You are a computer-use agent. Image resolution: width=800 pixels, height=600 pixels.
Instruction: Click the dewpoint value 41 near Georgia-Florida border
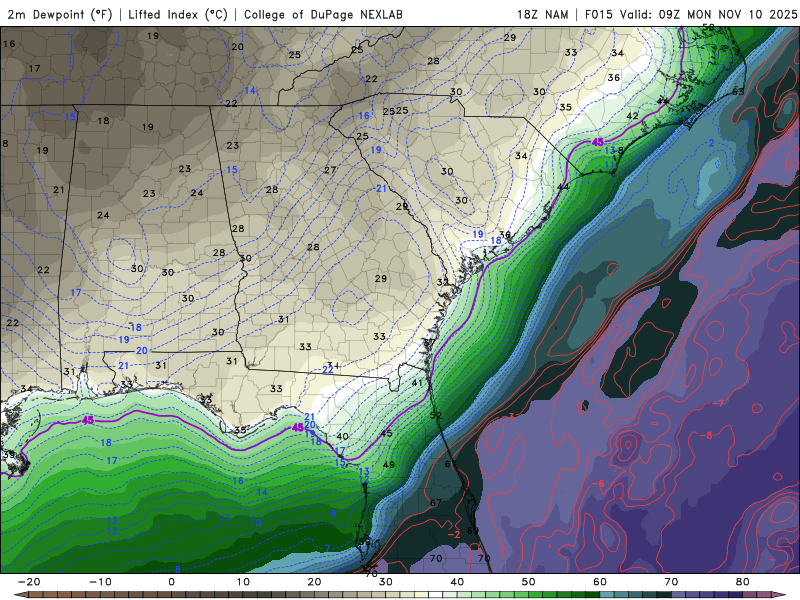tap(417, 383)
